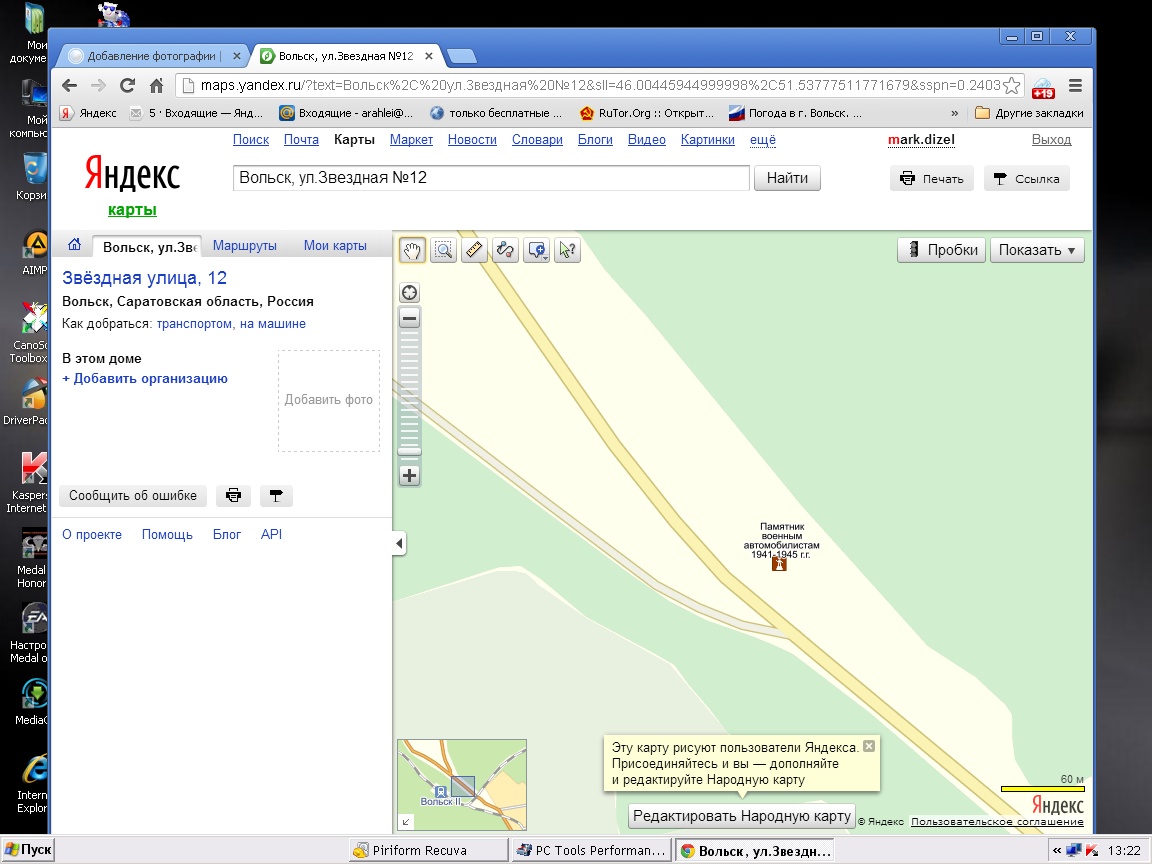
Task: Click the Найти search button
Action: [787, 178]
